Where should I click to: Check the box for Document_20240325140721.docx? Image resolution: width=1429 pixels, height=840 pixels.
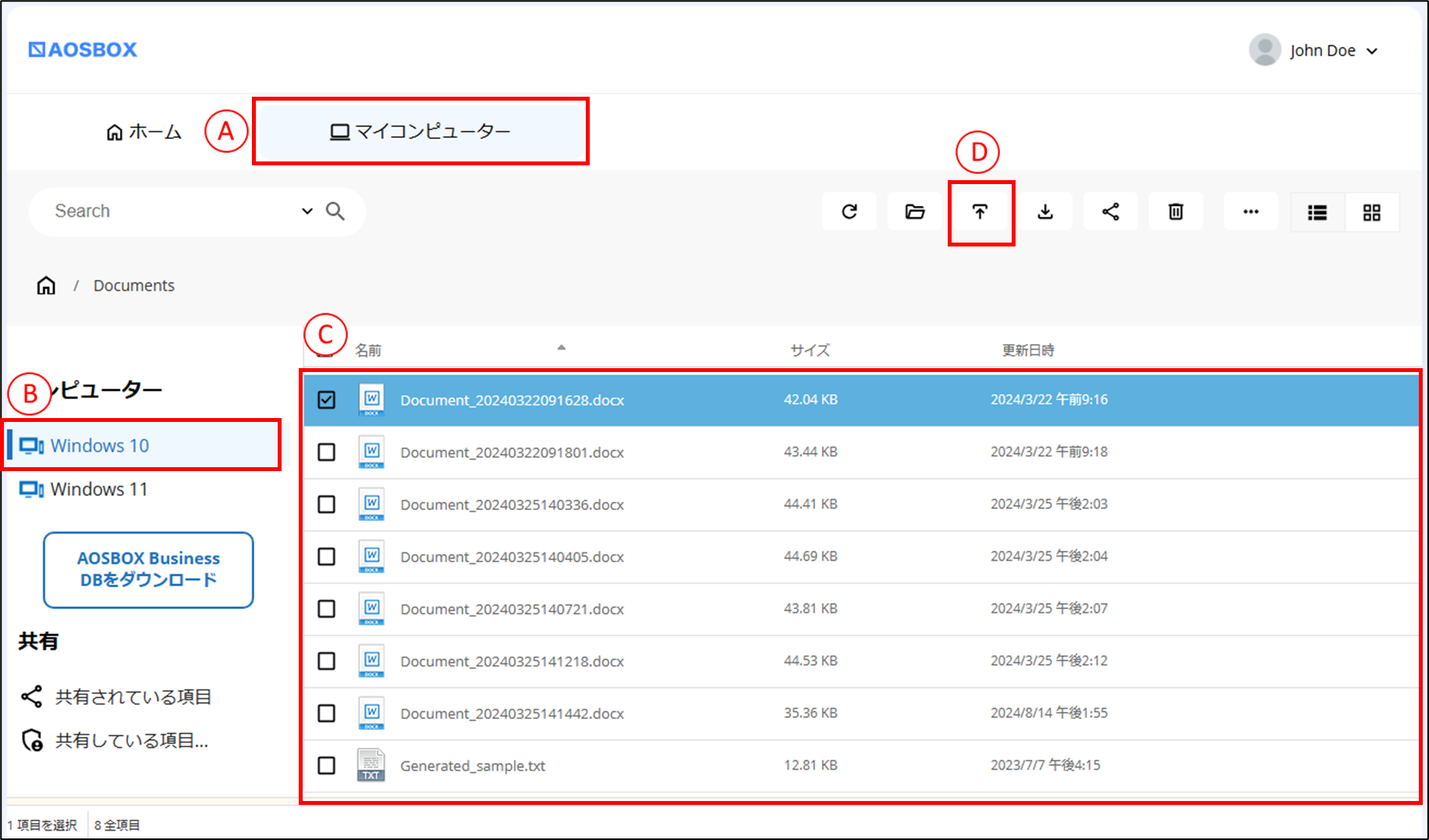pos(327,609)
